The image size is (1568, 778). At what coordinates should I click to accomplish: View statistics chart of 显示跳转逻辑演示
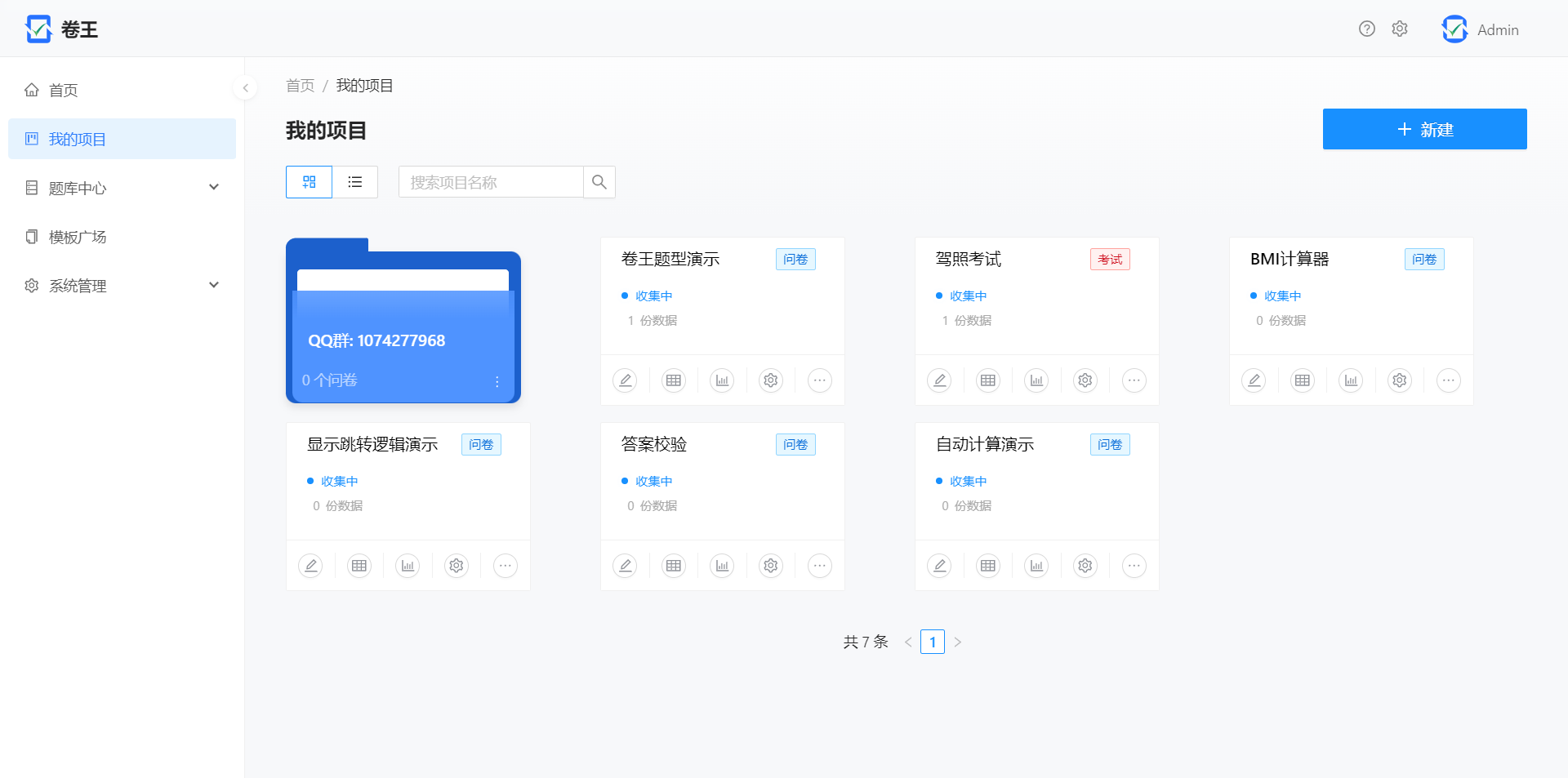(x=408, y=566)
